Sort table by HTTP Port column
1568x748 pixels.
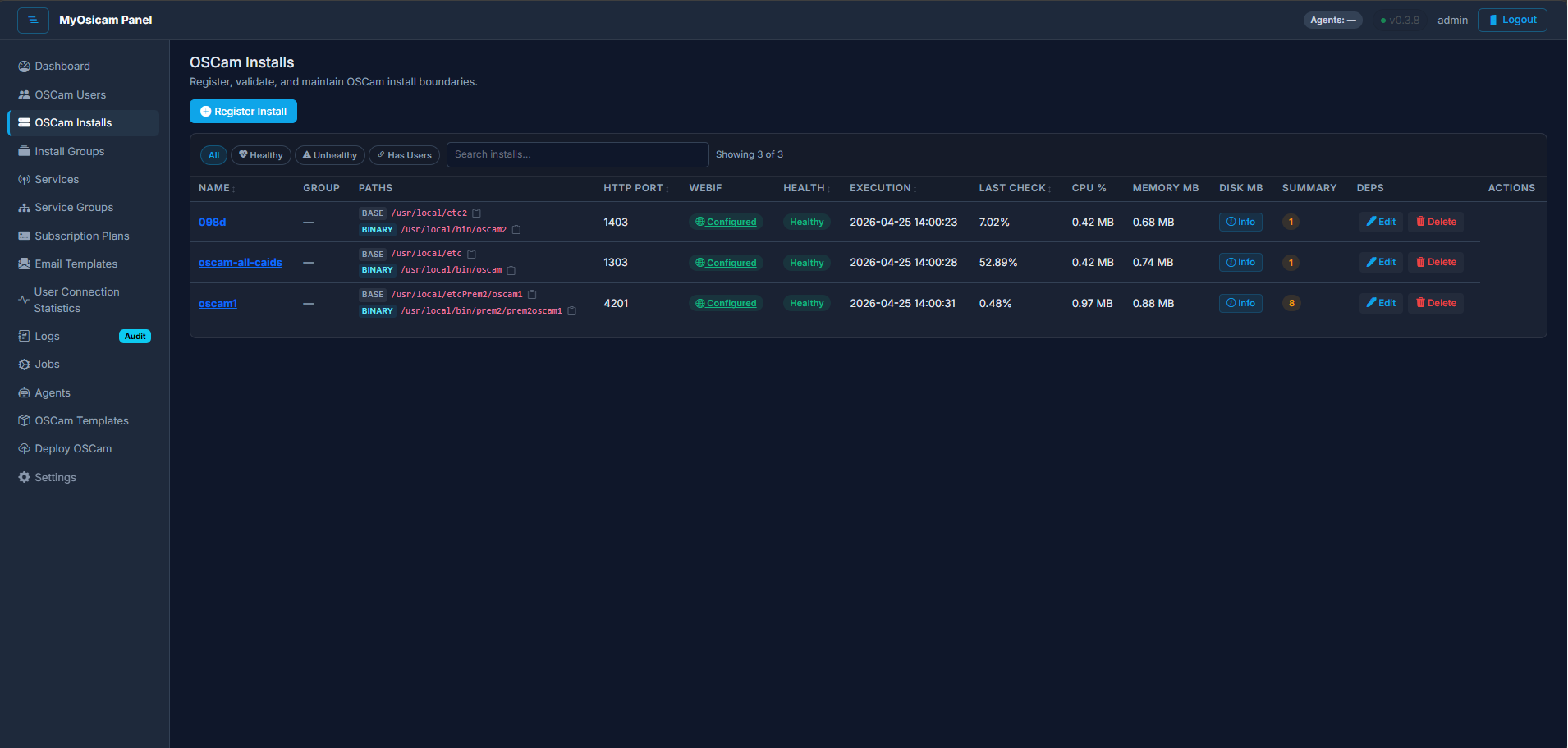(x=636, y=188)
